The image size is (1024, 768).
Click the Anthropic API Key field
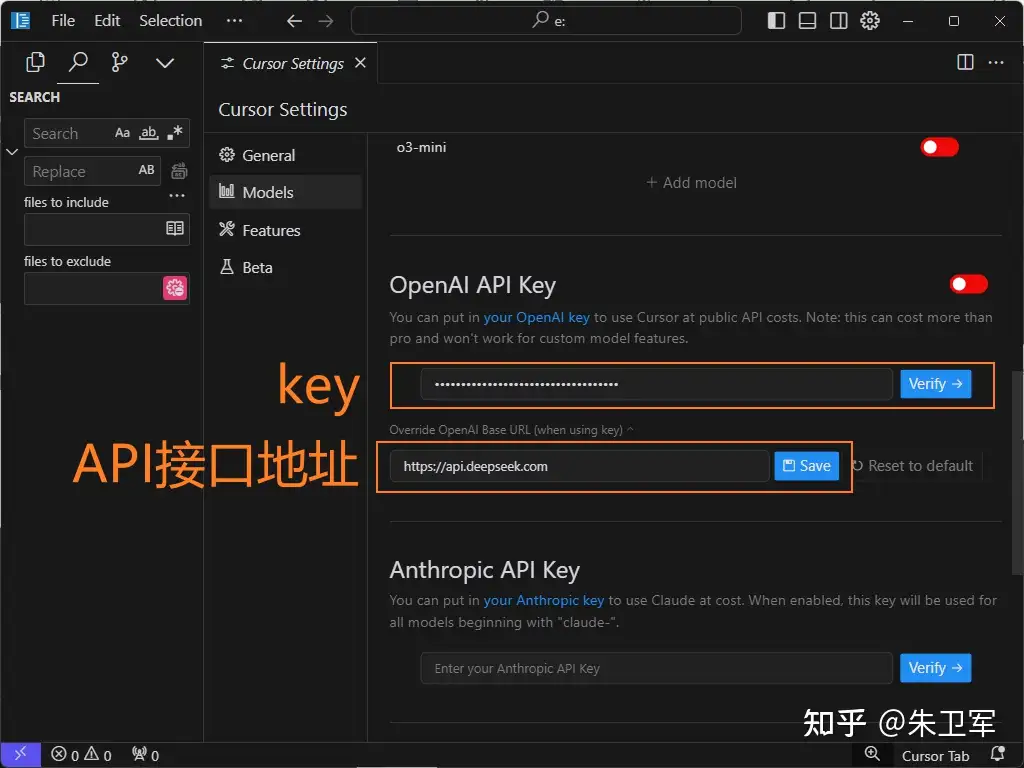[656, 668]
